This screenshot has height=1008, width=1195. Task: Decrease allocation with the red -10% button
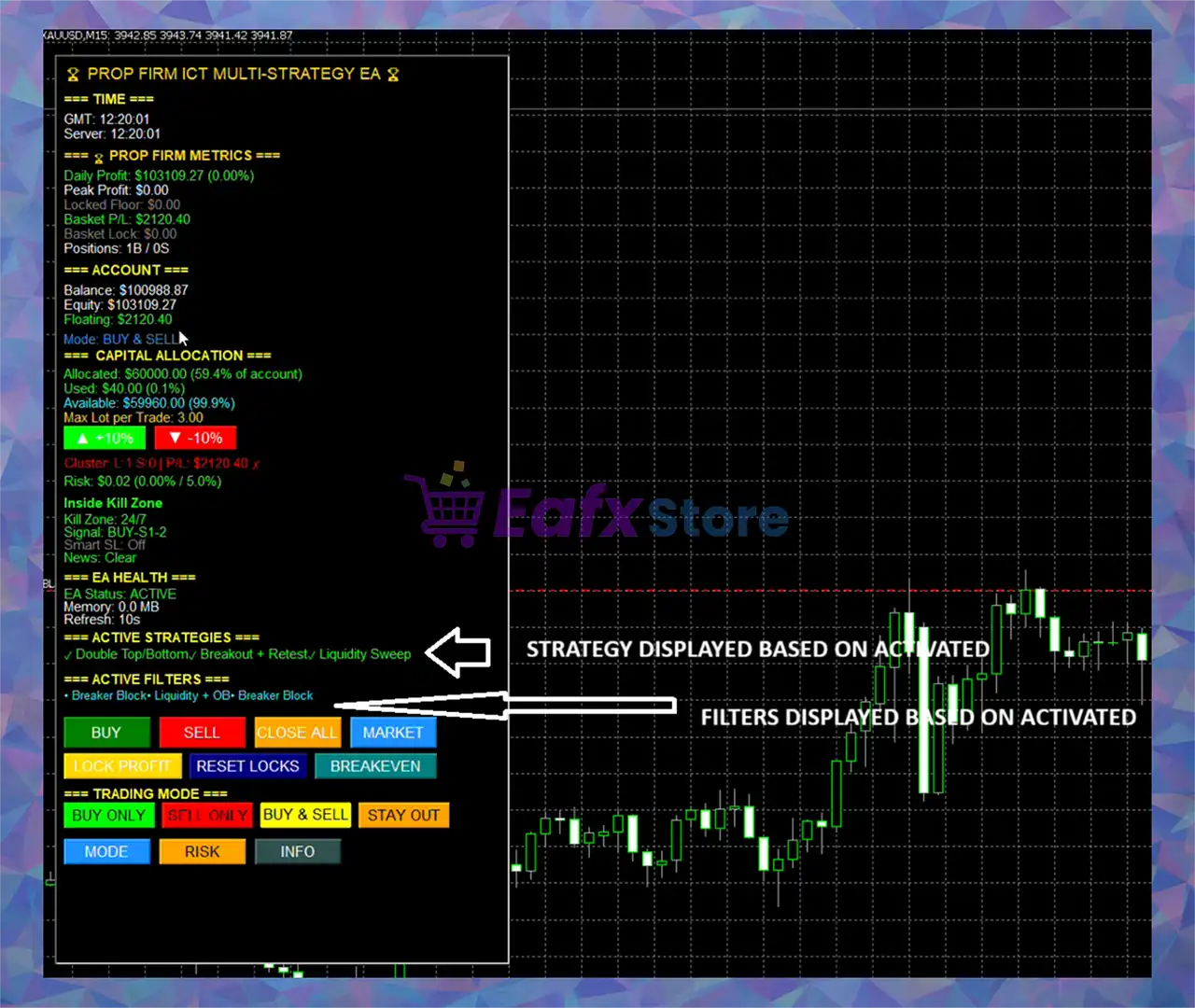pos(195,438)
